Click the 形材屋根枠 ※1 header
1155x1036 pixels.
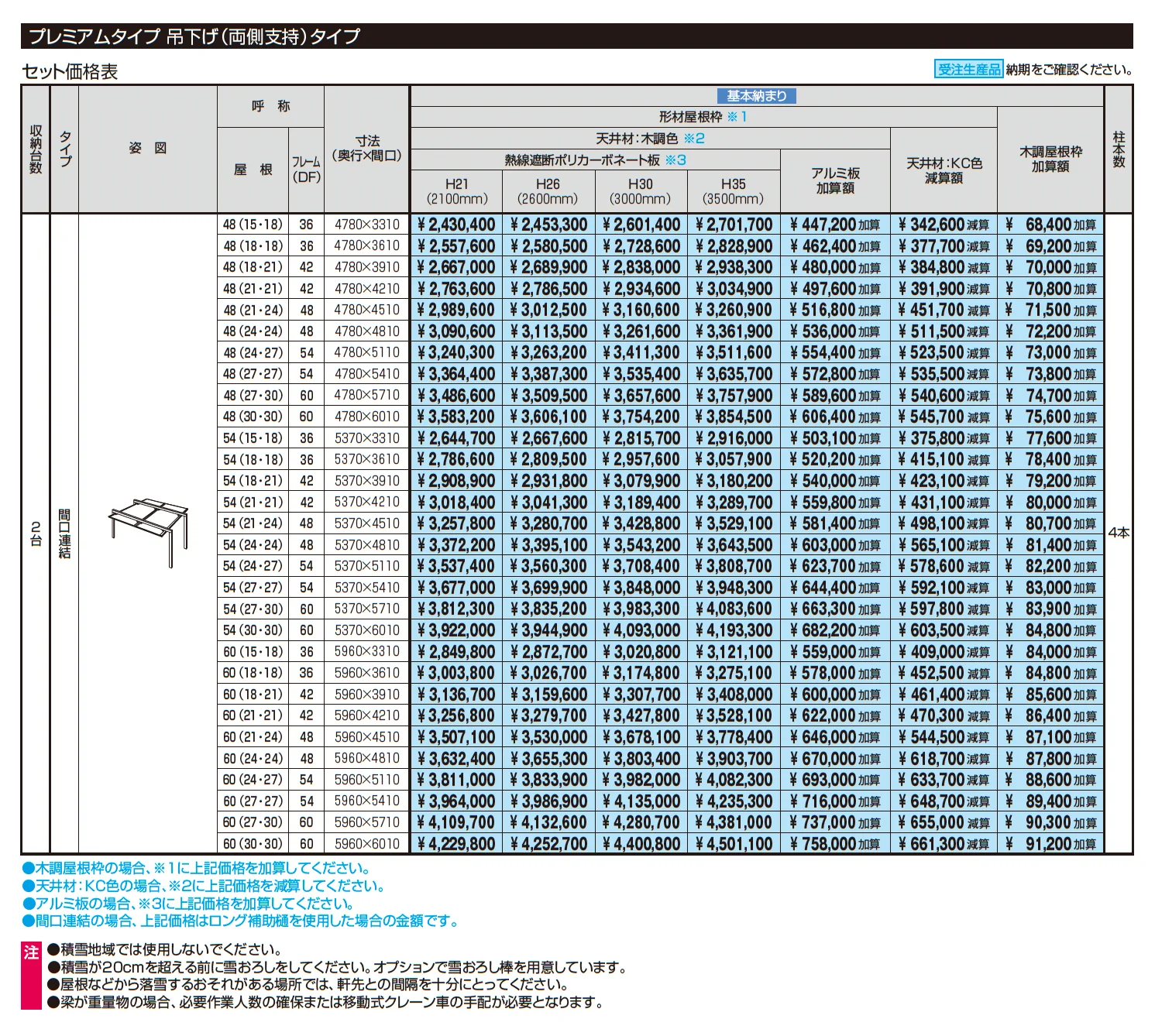(703, 117)
